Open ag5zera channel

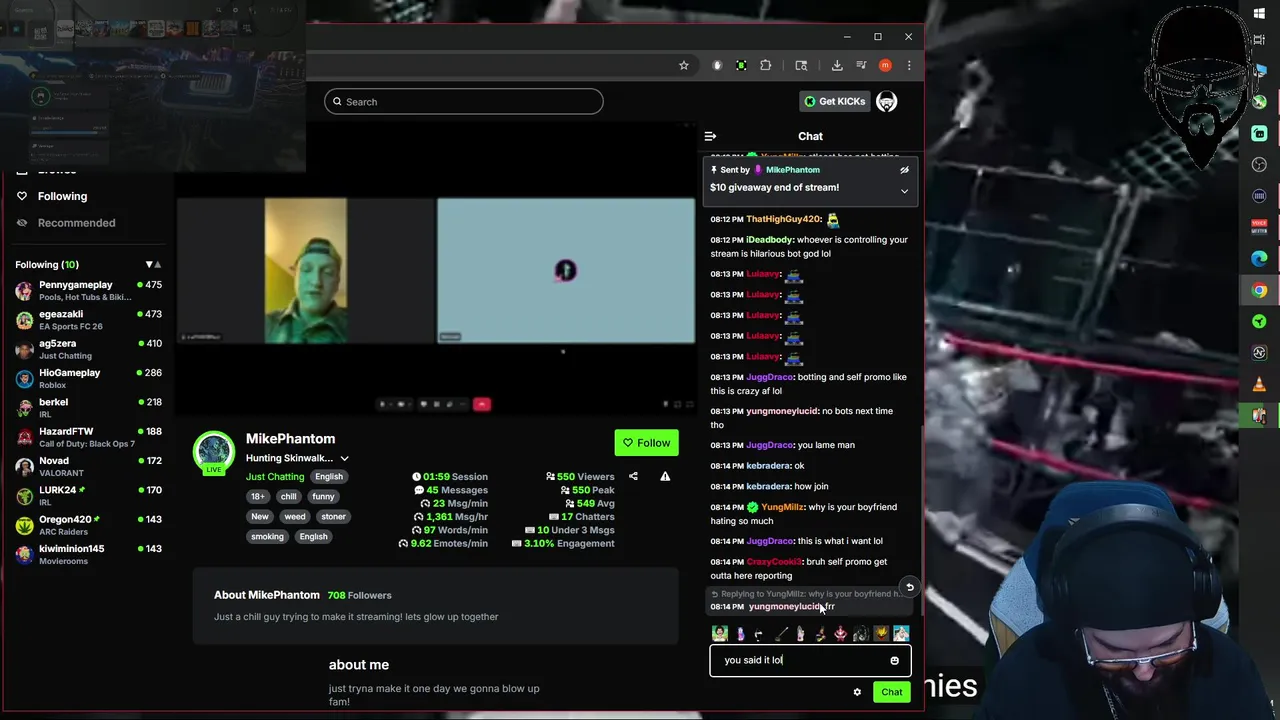click(x=88, y=349)
